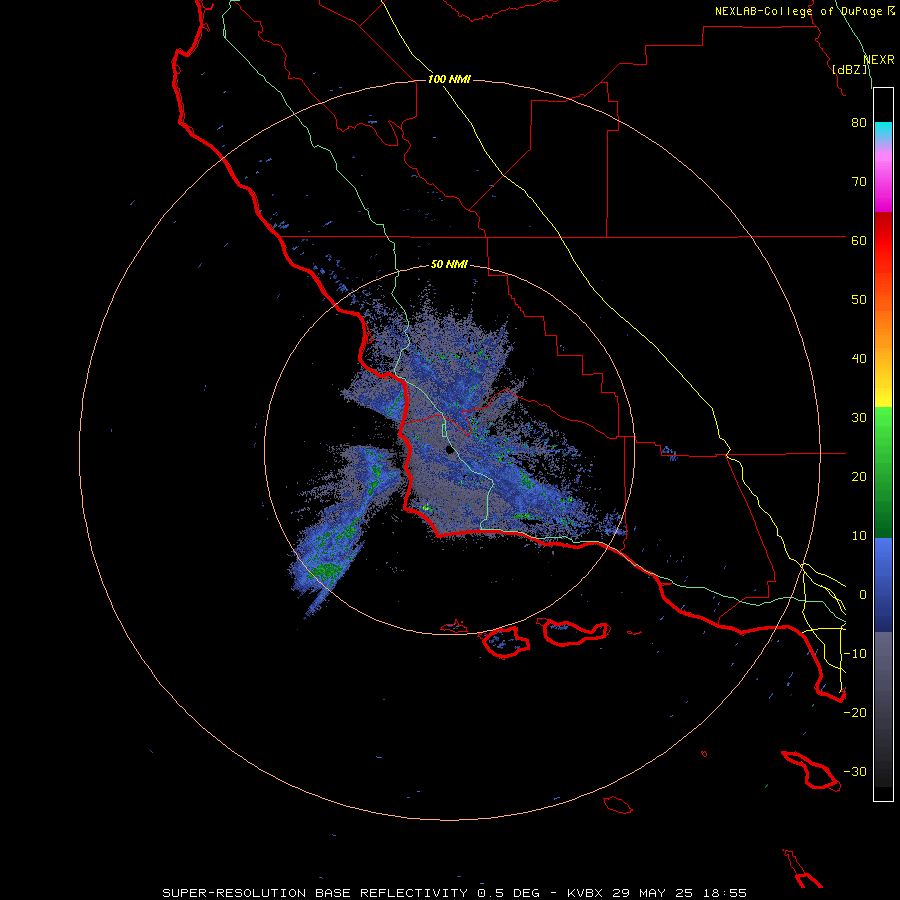Select the -20 value on dBZ scale
The height and width of the screenshot is (900, 900).
point(855,713)
